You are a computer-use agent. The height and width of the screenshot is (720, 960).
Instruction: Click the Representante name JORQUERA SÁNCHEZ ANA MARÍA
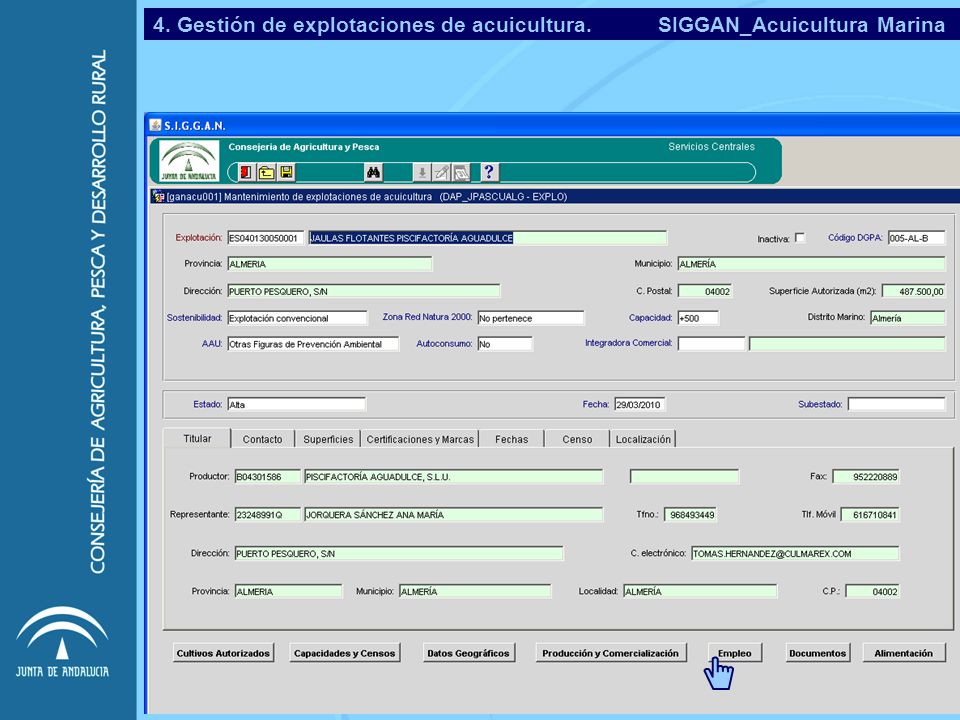453,515
